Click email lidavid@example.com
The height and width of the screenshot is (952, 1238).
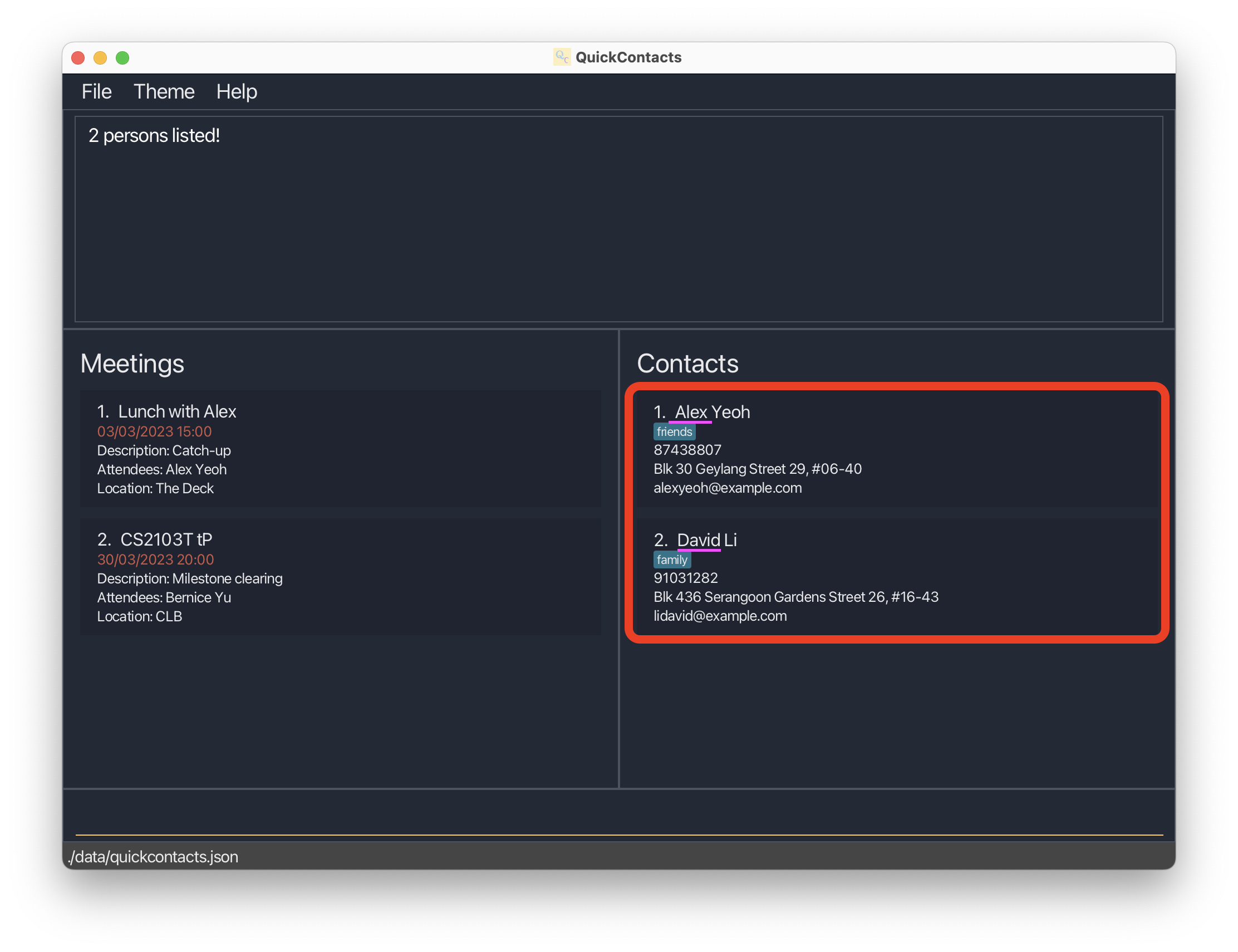[x=720, y=616]
